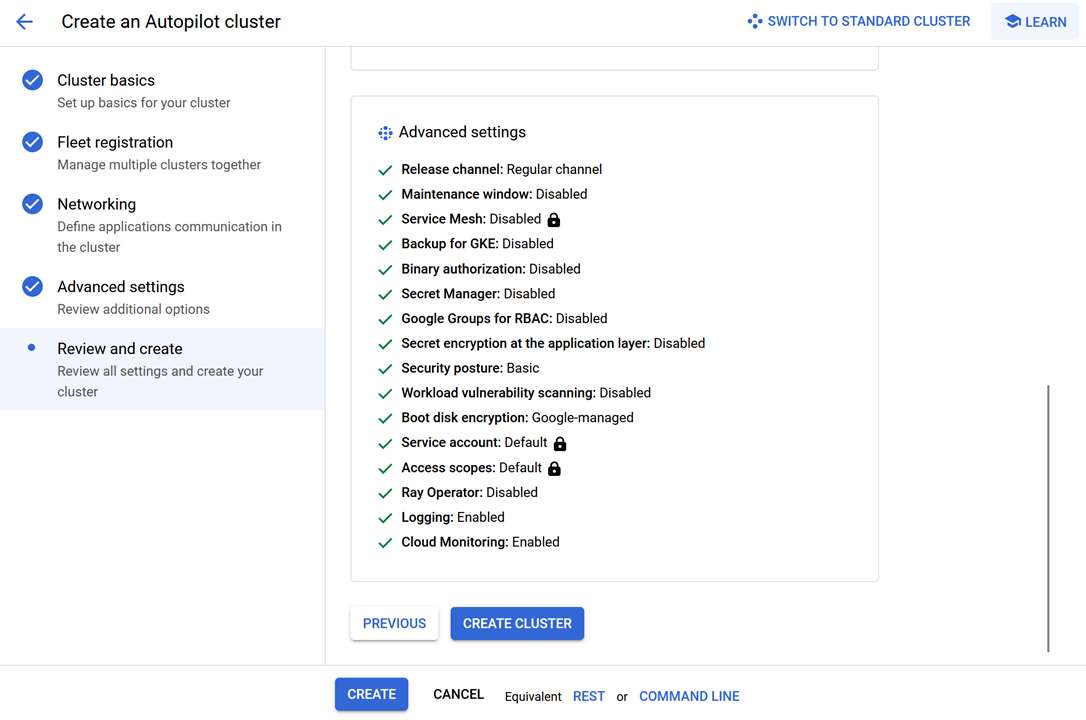1086x720 pixels.
Task: Click the Cluster basics completed checkmark icon
Action: 33,80
